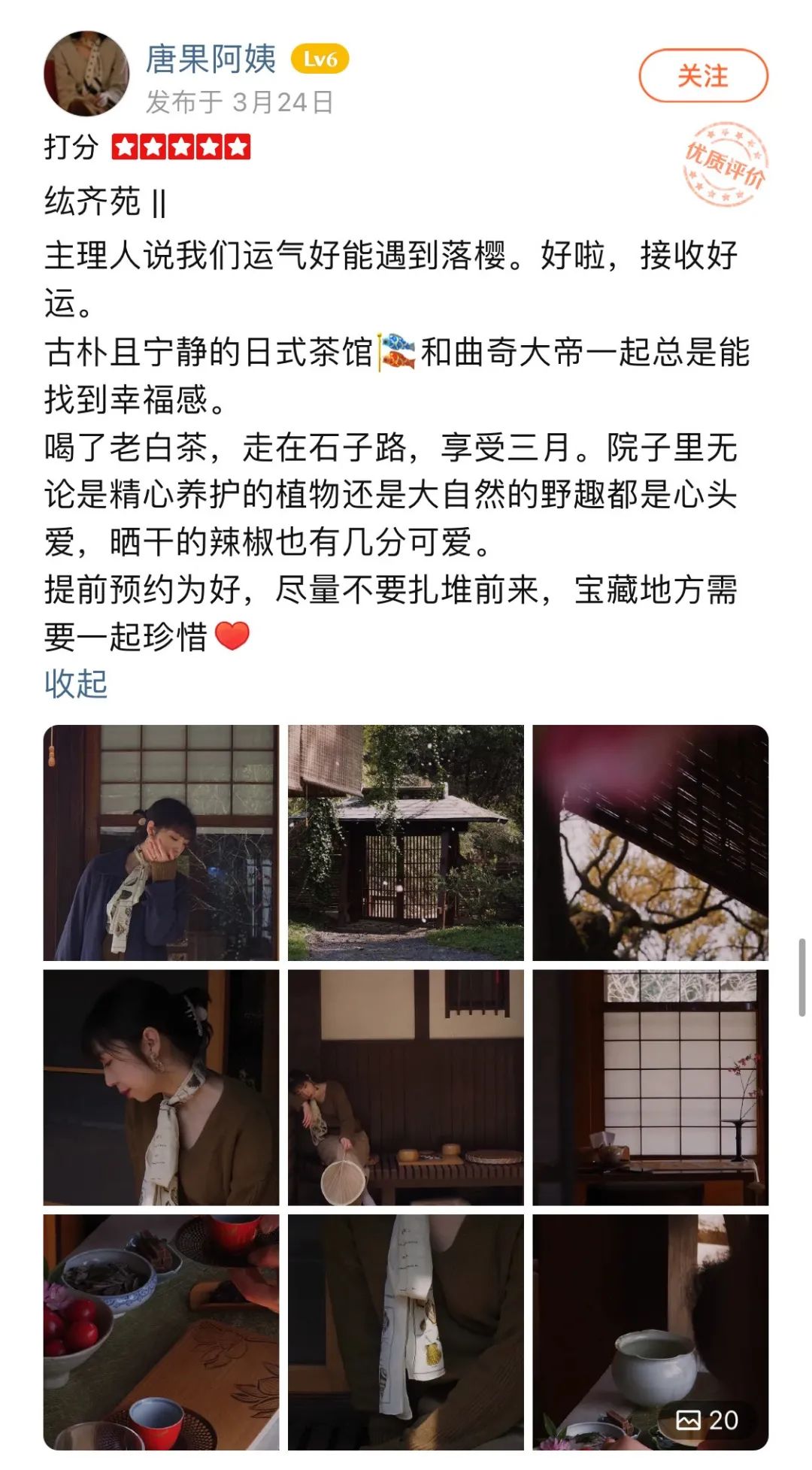The width and height of the screenshot is (812, 1470).
Task: Tap the five-star rating icons
Action: click(181, 147)
